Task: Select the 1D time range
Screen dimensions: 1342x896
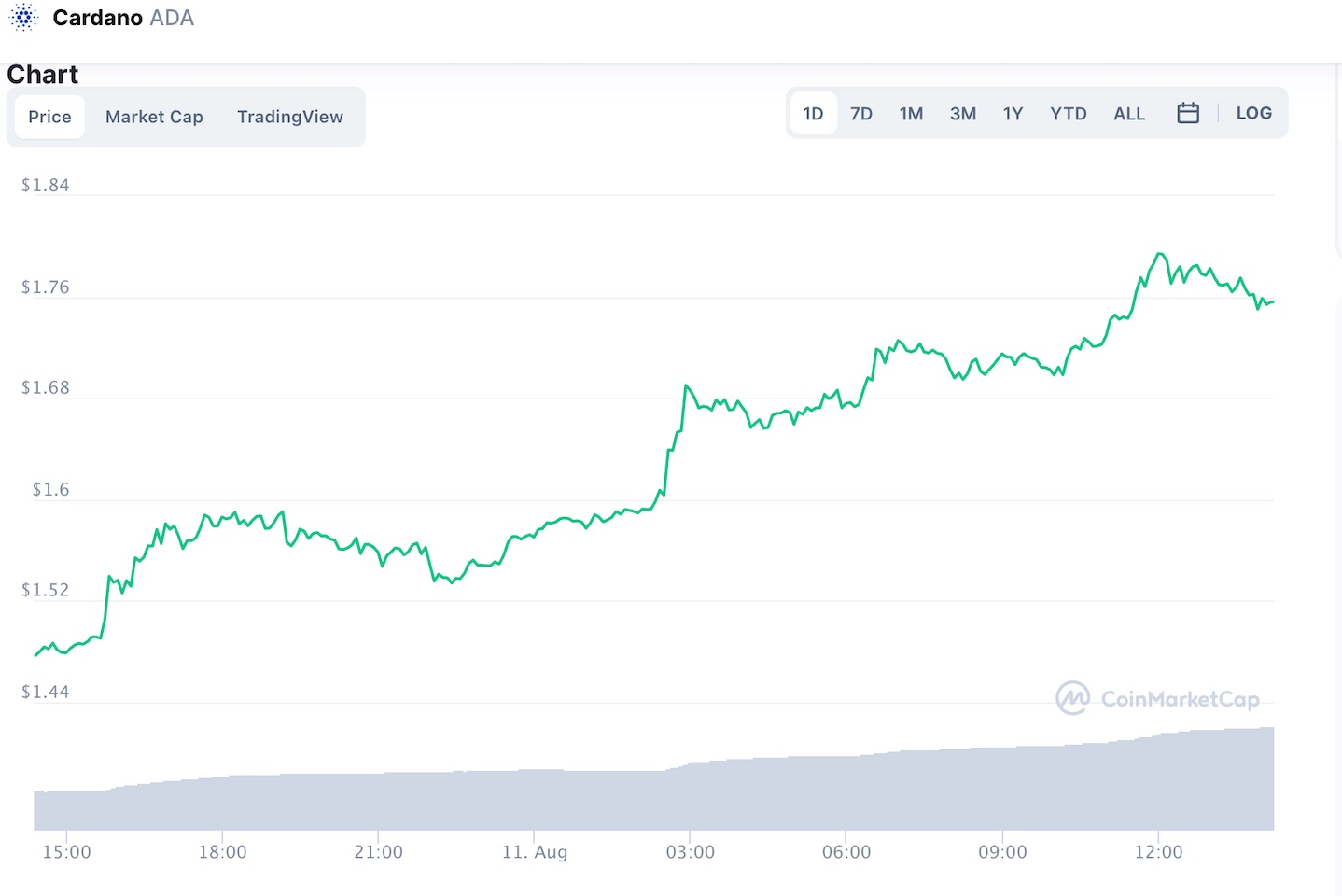Action: (813, 113)
